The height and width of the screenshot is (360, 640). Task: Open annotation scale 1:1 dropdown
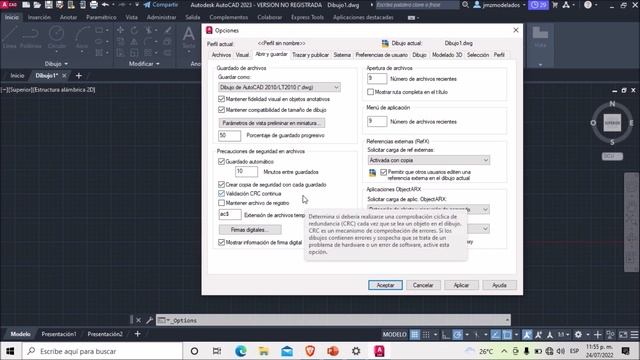coord(564,335)
